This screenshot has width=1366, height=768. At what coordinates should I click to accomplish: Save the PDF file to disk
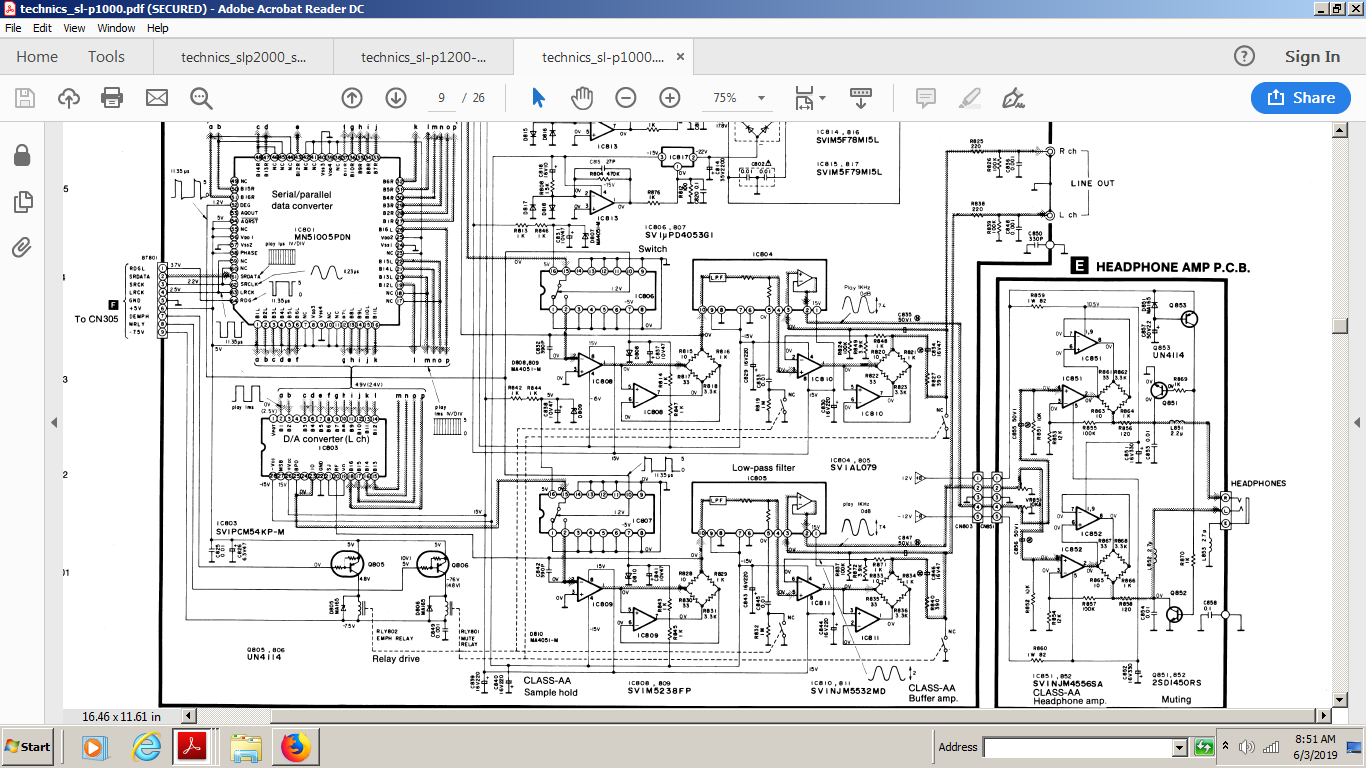pyautogui.click(x=25, y=98)
